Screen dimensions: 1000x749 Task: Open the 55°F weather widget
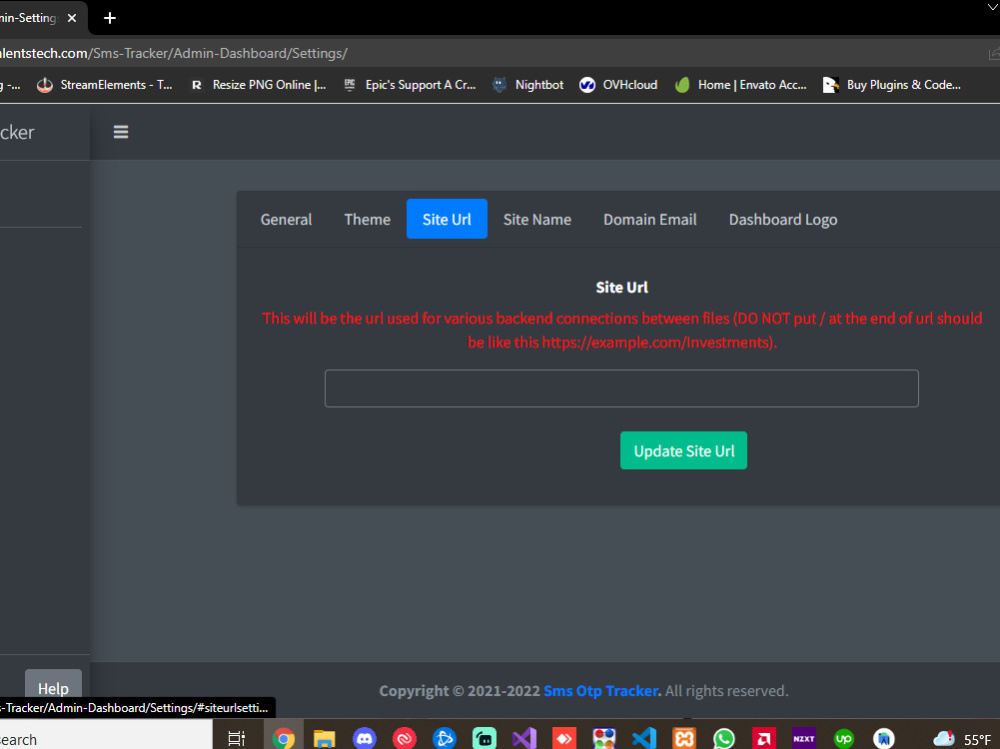[963, 739]
